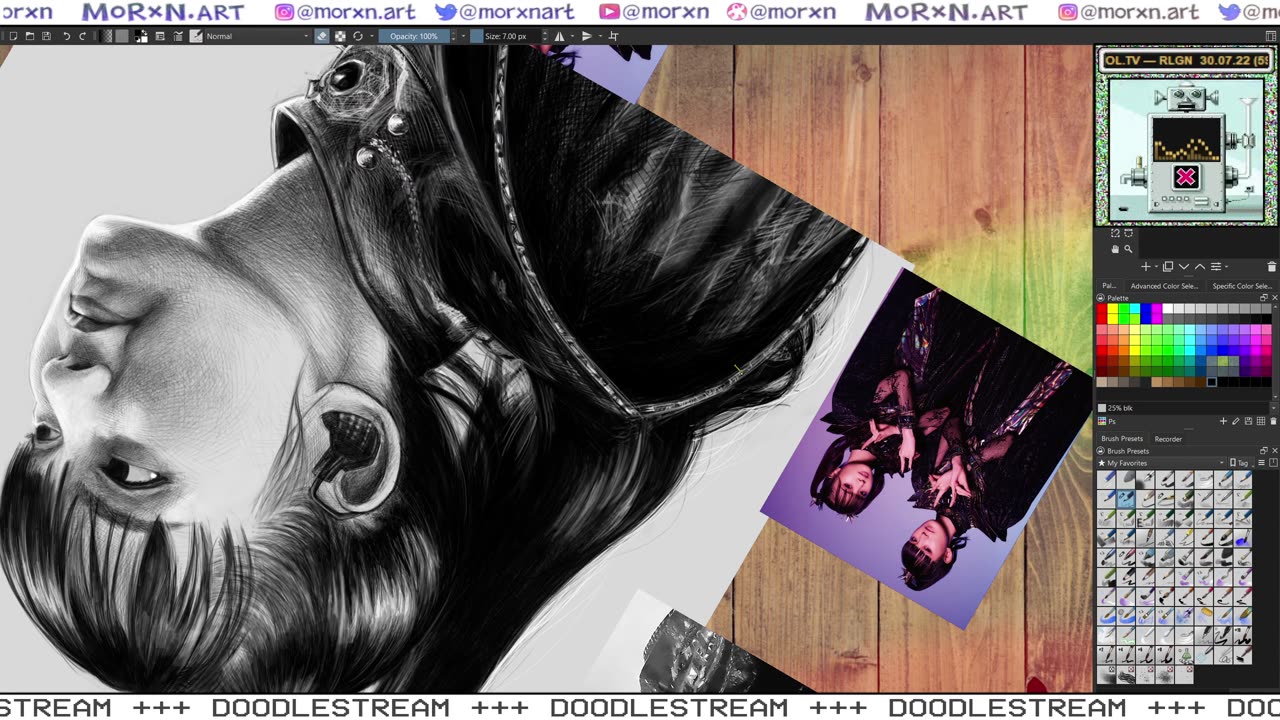Select the freehand selection tool icon

click(x=1115, y=233)
